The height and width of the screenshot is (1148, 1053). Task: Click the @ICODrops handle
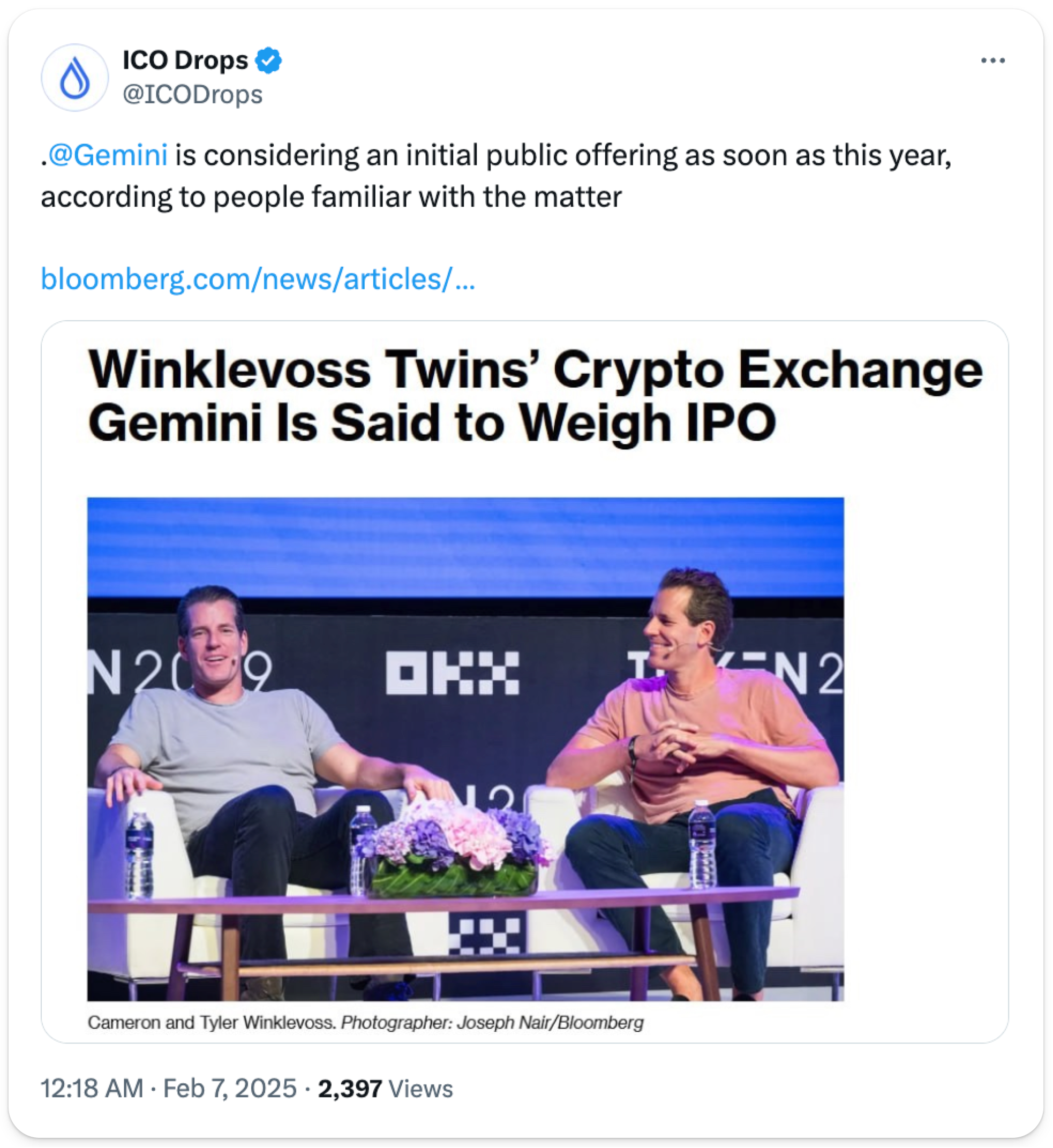tap(193, 95)
